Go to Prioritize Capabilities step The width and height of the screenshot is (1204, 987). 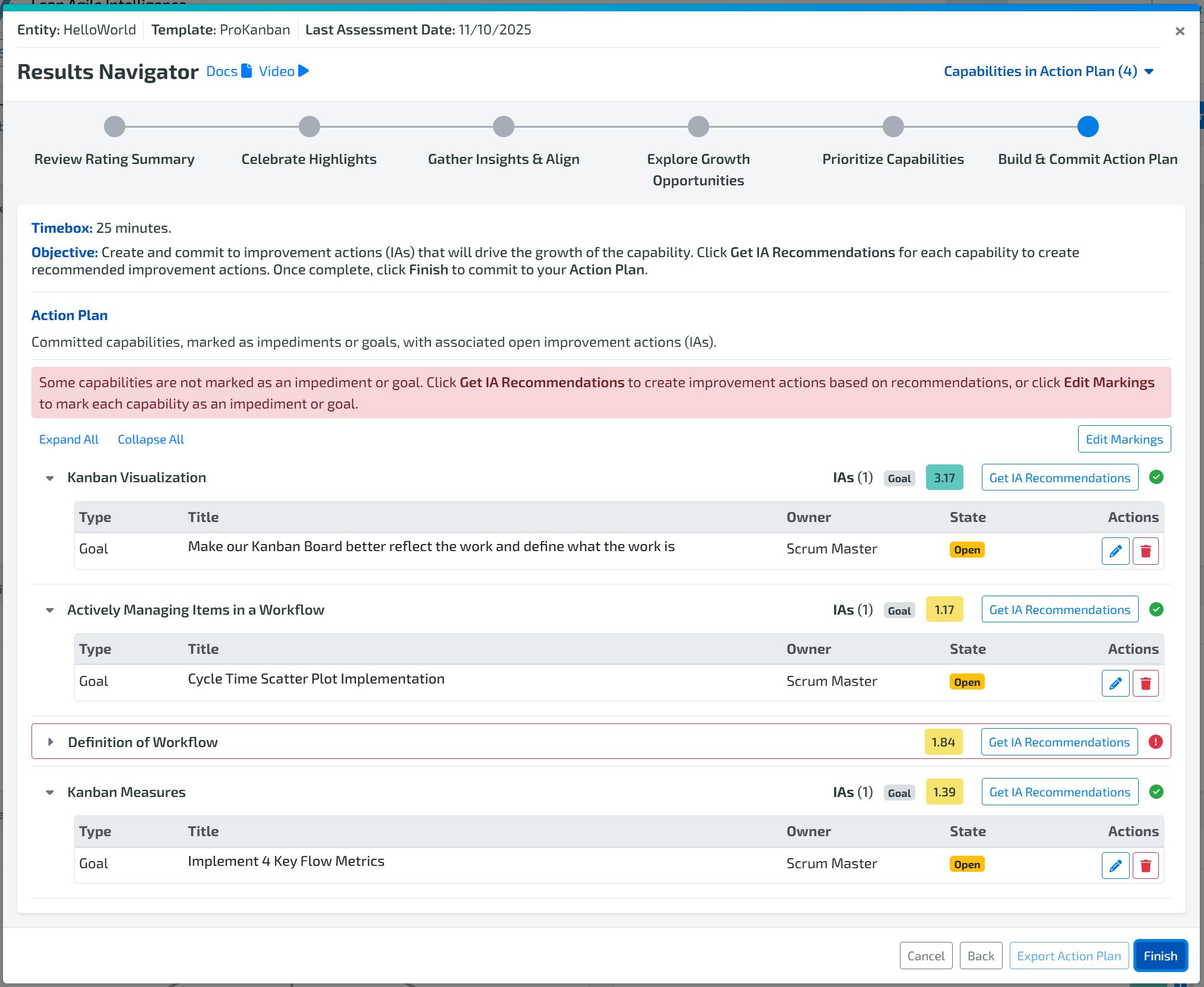click(x=893, y=126)
